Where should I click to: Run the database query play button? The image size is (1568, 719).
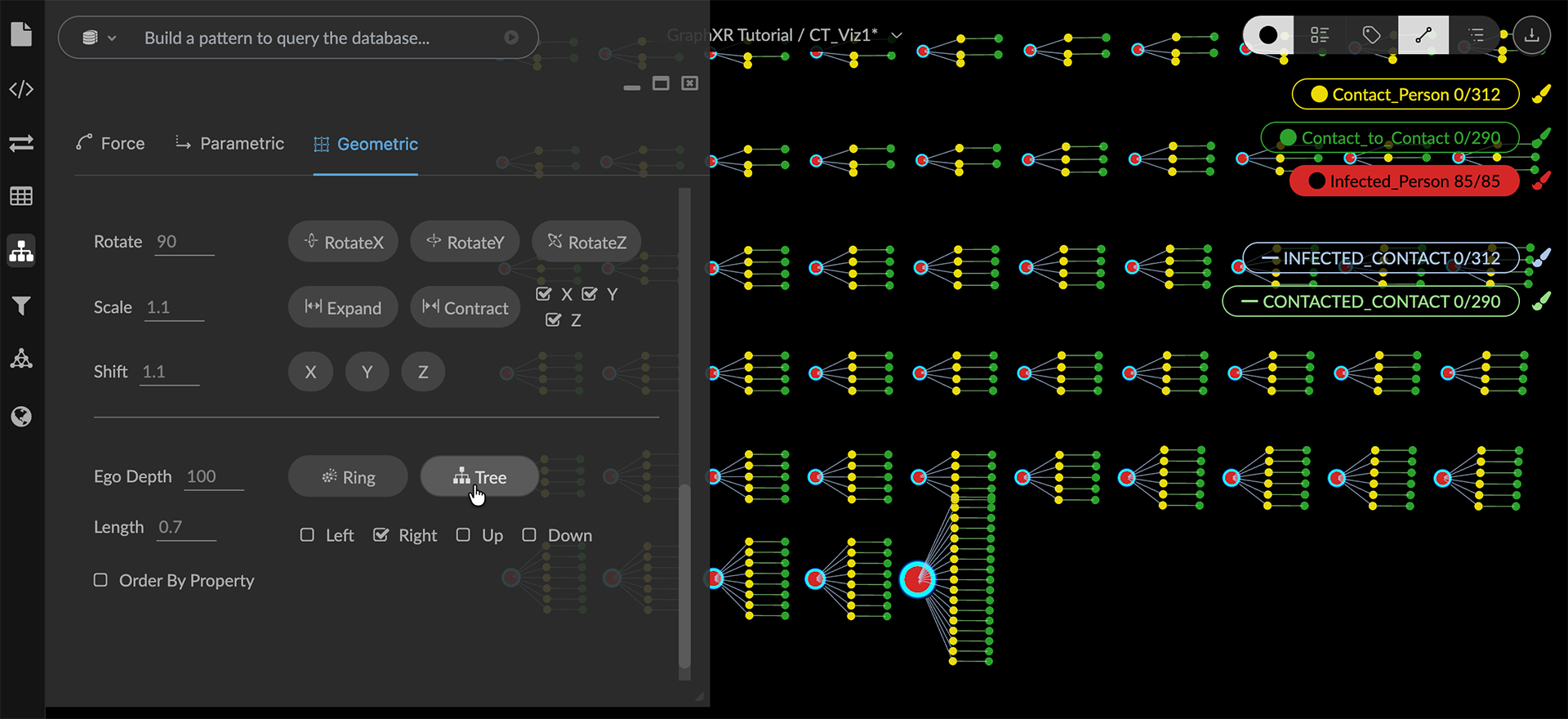click(511, 38)
